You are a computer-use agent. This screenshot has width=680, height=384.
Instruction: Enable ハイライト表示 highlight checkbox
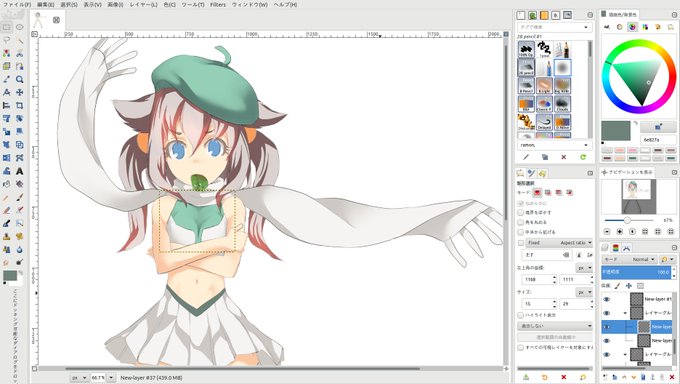[x=520, y=315]
